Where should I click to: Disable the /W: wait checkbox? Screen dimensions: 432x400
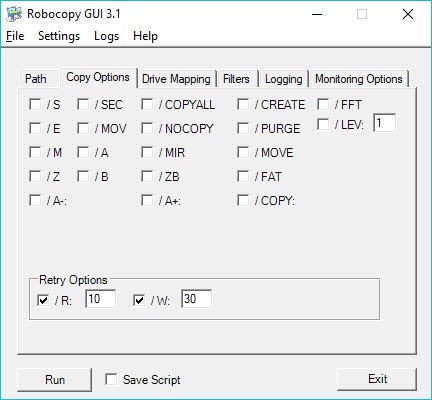139,300
